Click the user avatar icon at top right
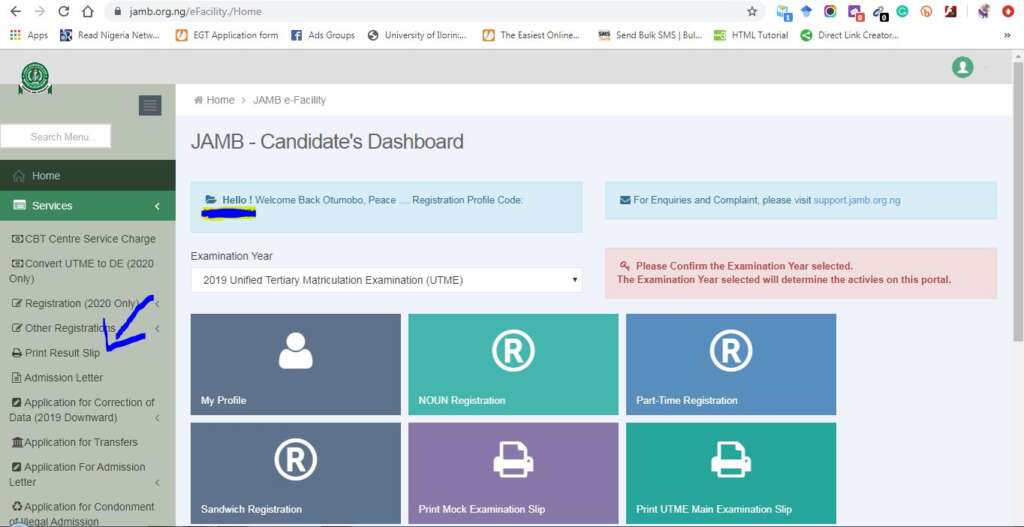The image size is (1024, 527). pyautogui.click(x=962, y=67)
